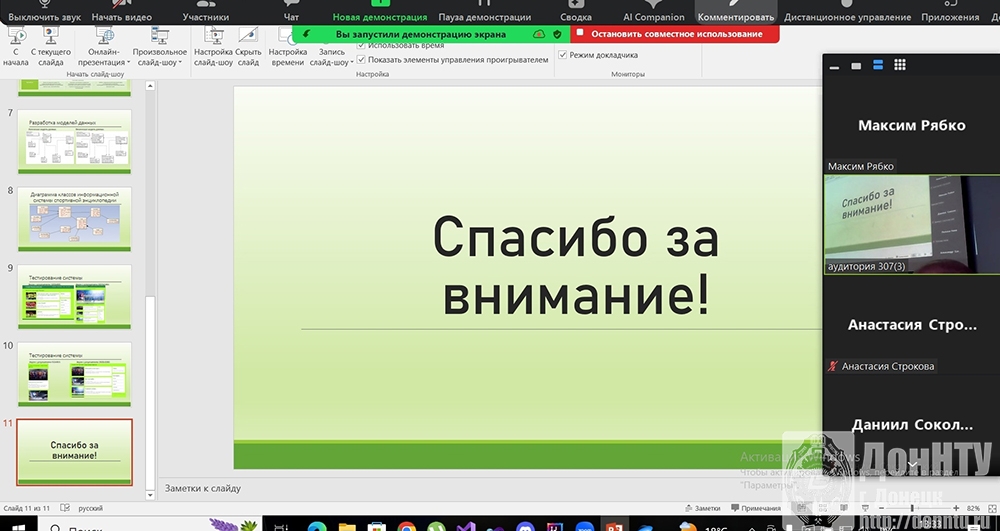Click Заметки in status bar

pyautogui.click(x=702, y=508)
